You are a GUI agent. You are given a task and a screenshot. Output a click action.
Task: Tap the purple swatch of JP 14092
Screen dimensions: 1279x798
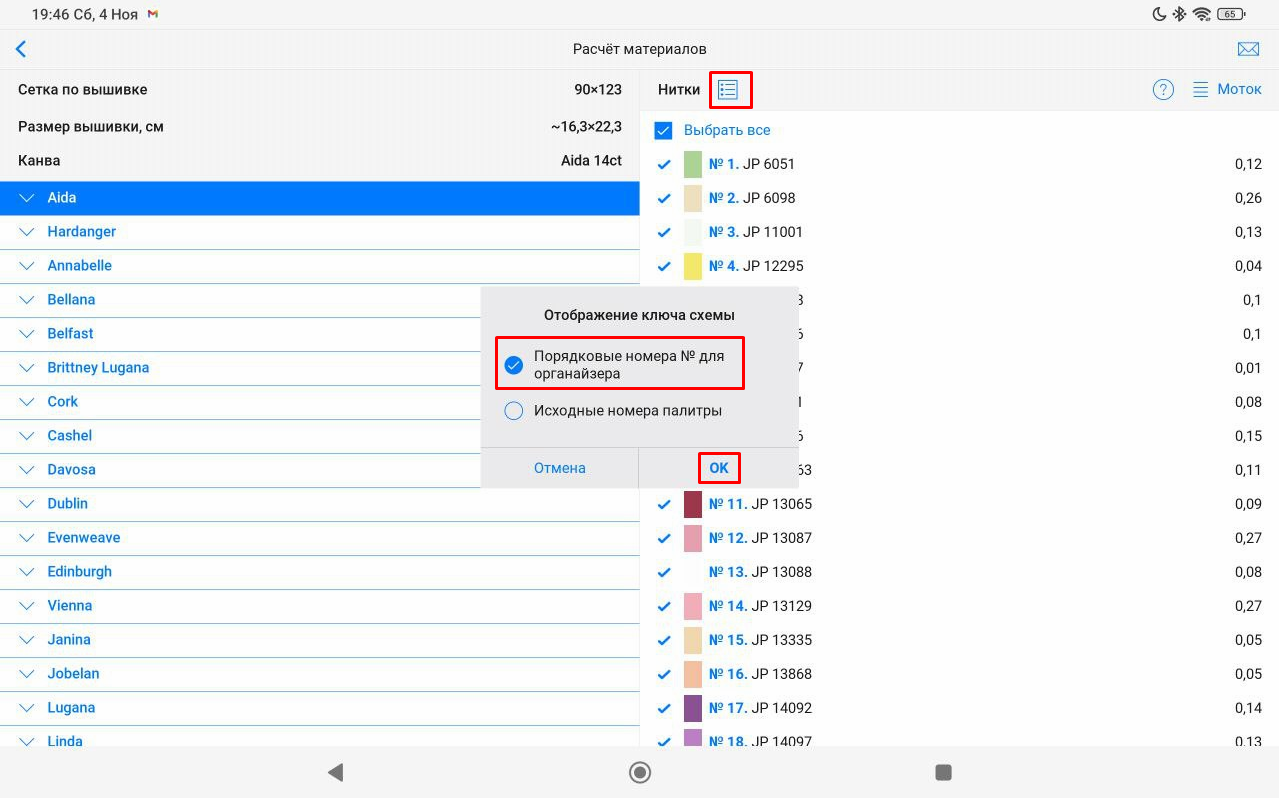pyautogui.click(x=693, y=708)
